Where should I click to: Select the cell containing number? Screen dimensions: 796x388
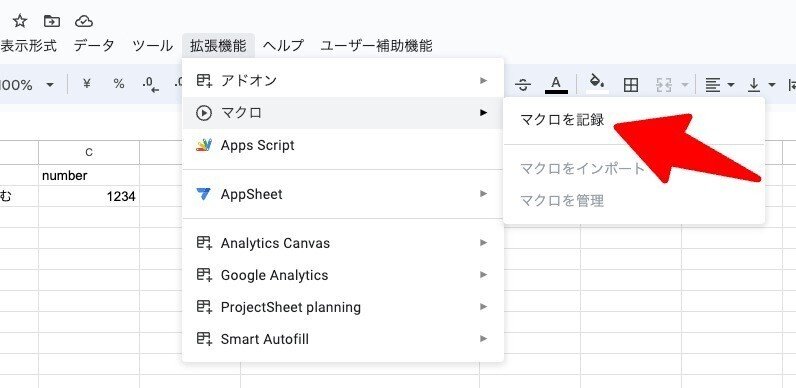click(x=89, y=175)
